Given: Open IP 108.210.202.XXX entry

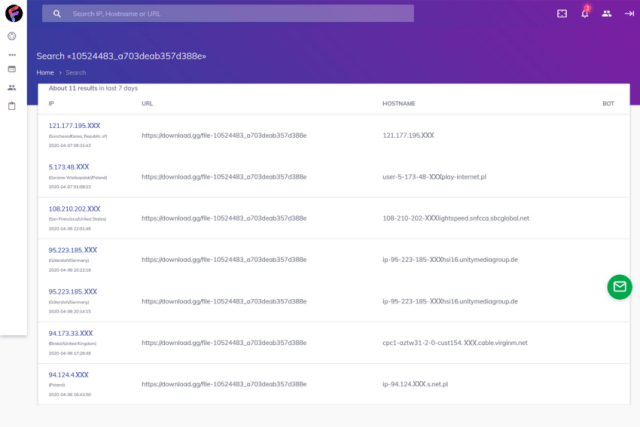Looking at the screenshot, I should point(73,208).
